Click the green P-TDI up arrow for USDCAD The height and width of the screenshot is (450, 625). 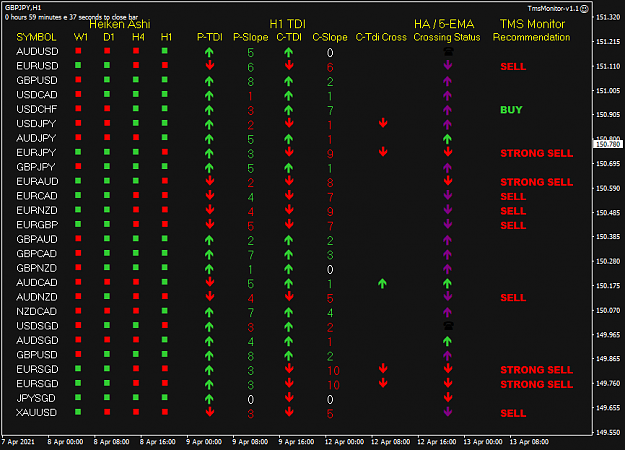209,96
